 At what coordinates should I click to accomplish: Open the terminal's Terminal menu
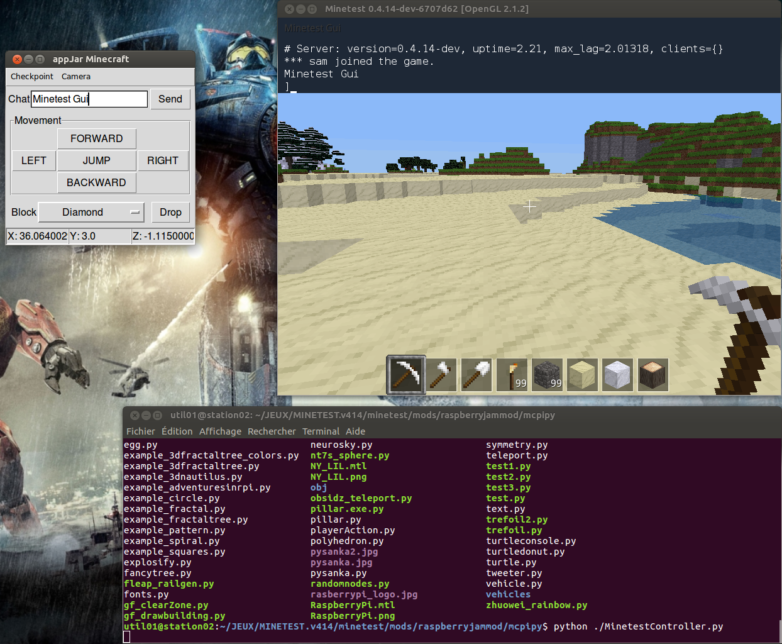[320, 431]
